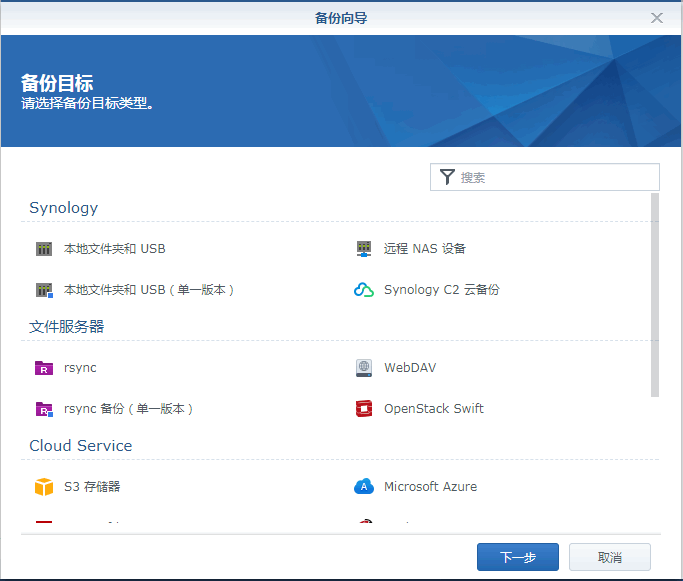Choose the Synology C2 云备份 text label
Screen dimensions: 683x581
(441, 290)
